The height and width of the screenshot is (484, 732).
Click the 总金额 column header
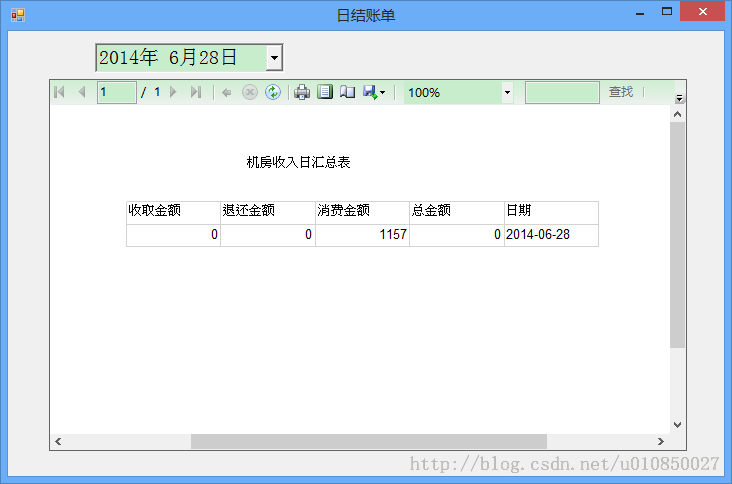[x=457, y=213]
